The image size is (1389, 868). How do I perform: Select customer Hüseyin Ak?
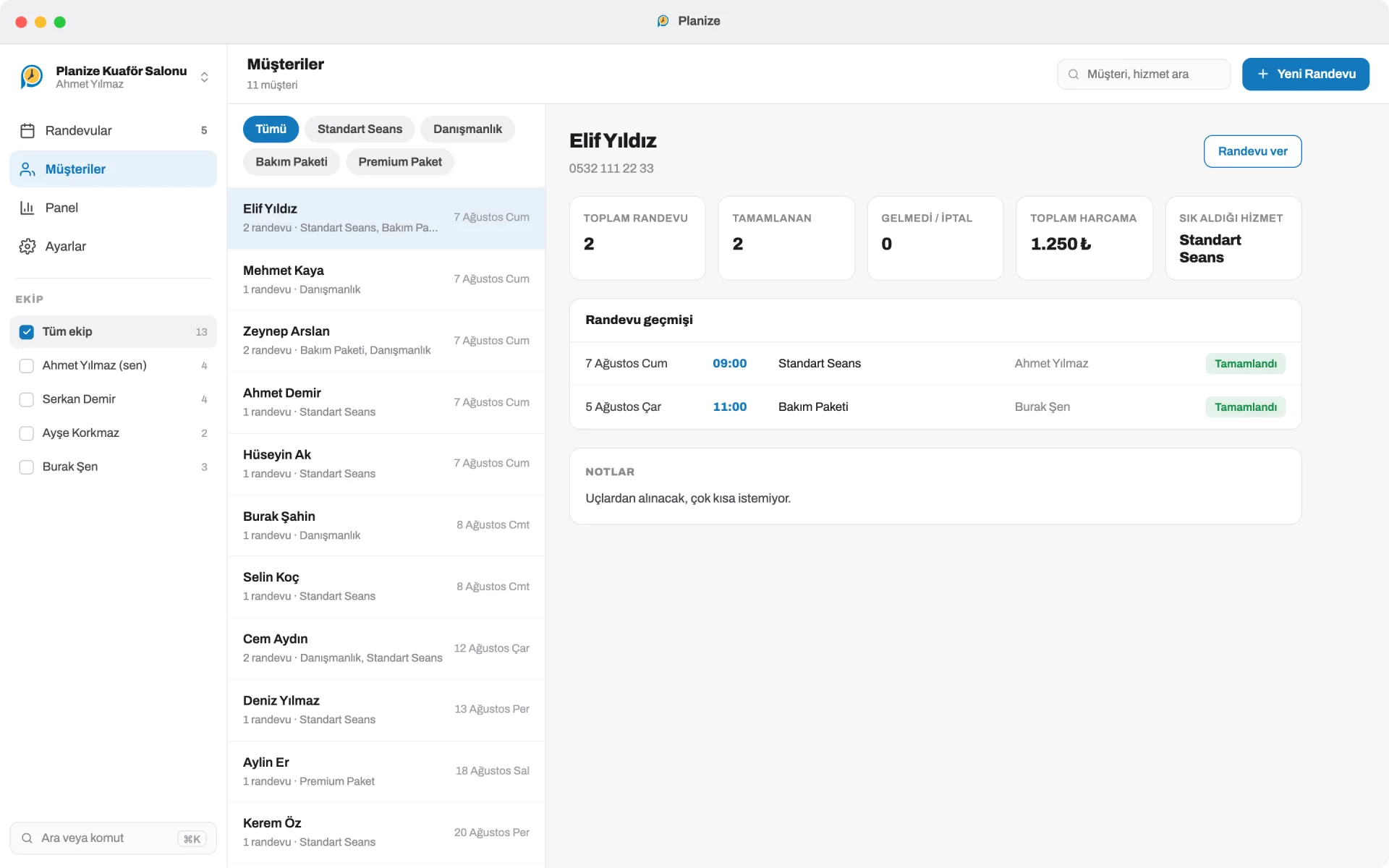[386, 464]
